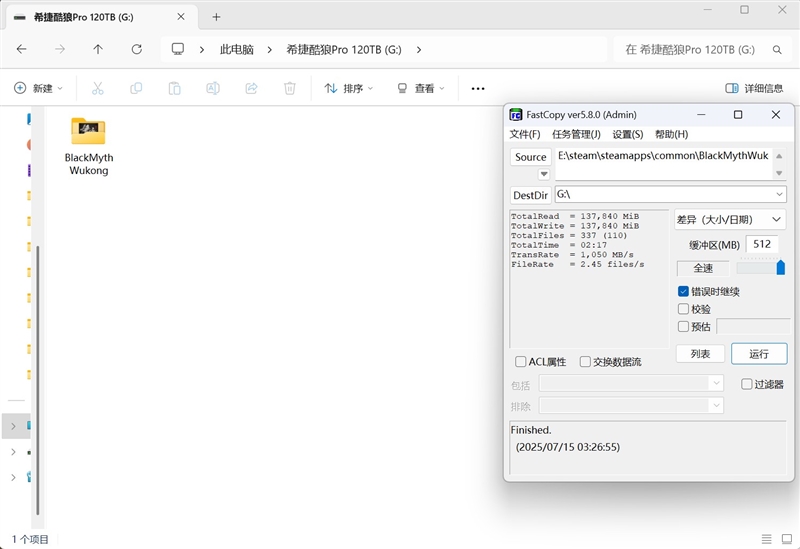Expand breadcrumb chevron after 希捷酷狼Pro 120TB (G:)
Image resolution: width=800 pixels, height=549 pixels.
tap(419, 49)
